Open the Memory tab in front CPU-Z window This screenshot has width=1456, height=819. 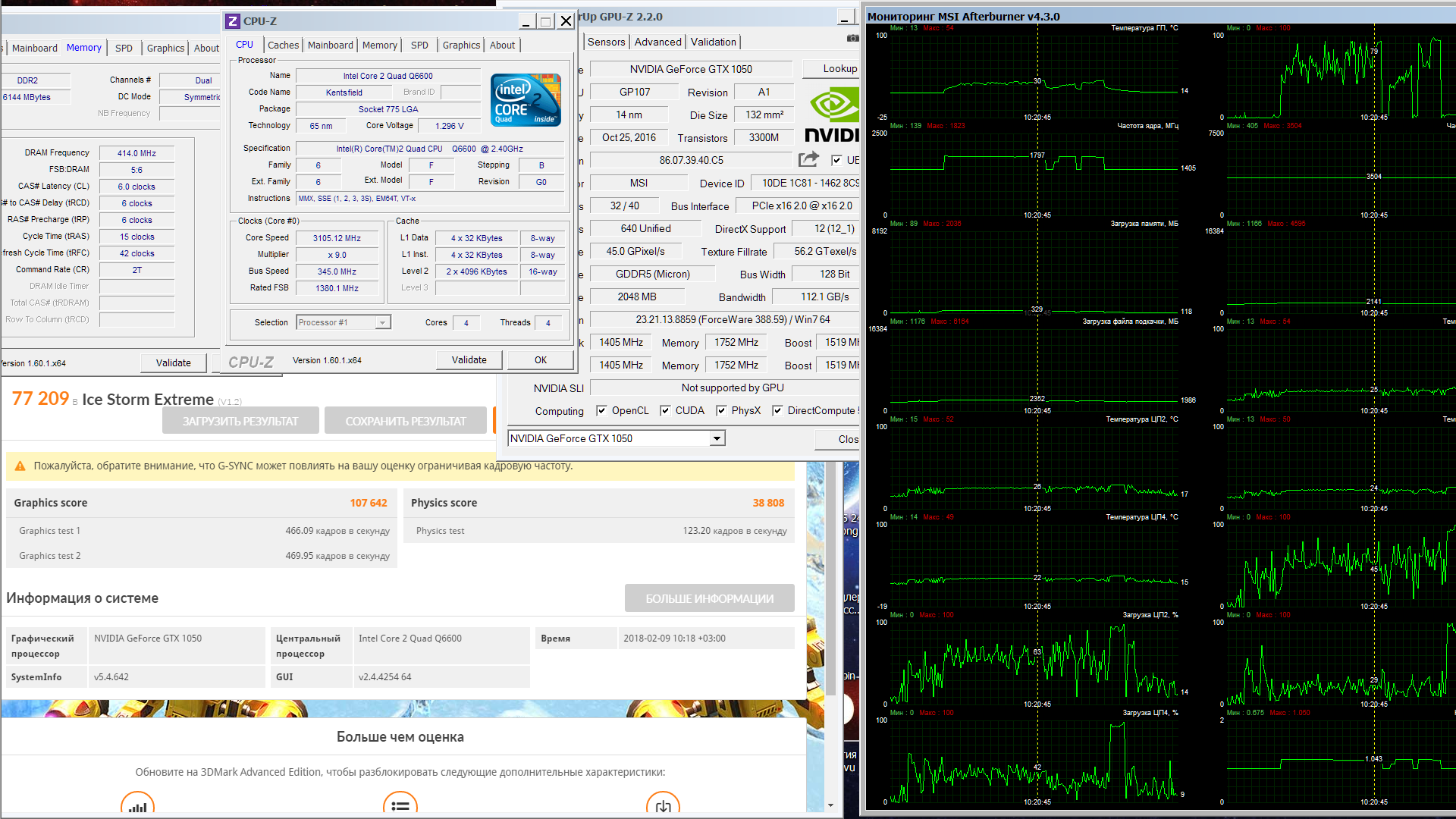pos(379,45)
